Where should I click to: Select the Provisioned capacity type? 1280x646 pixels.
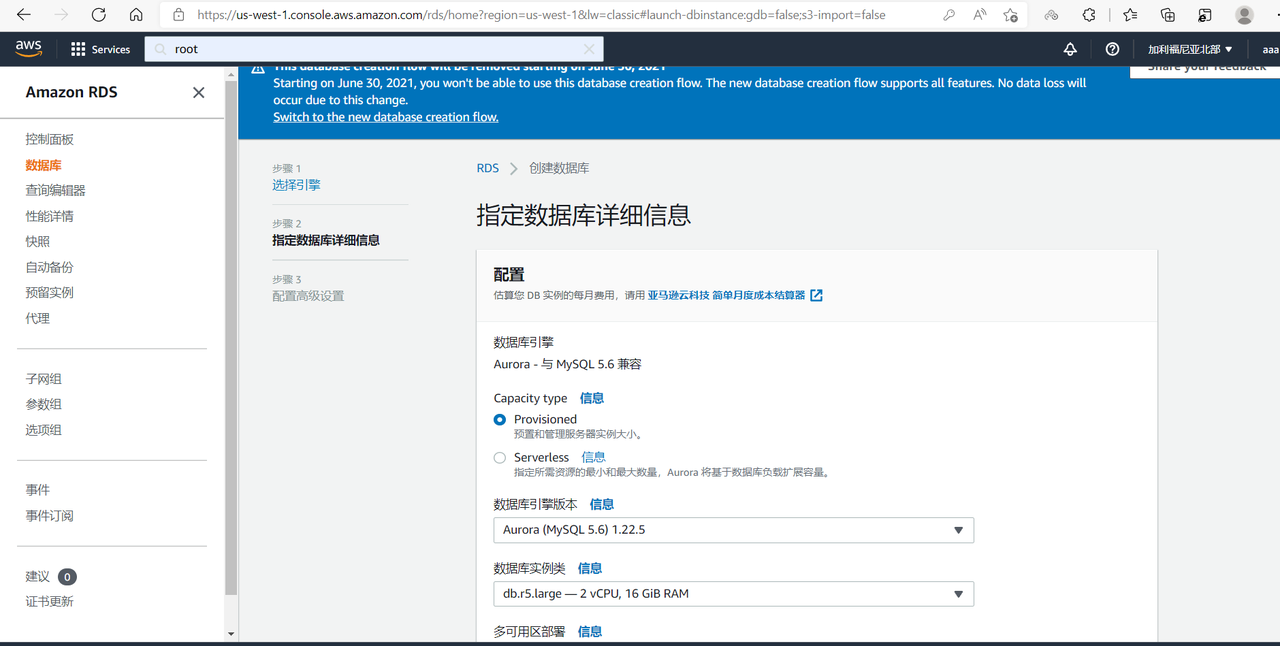click(500, 420)
